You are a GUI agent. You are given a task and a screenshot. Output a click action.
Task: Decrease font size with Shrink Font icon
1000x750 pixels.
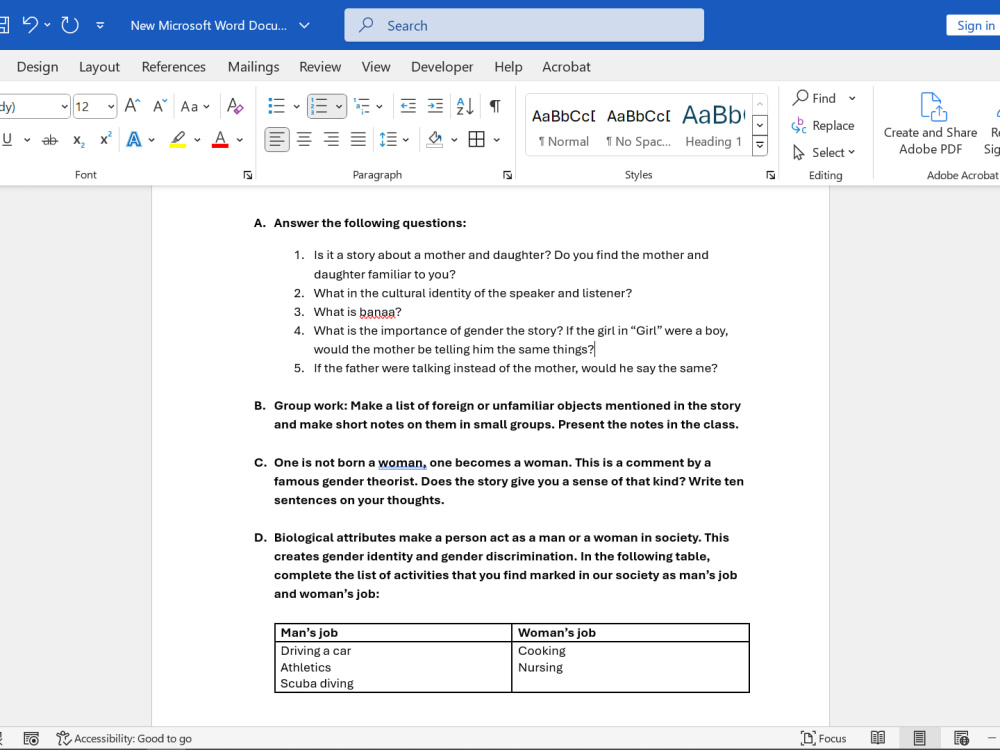click(159, 105)
